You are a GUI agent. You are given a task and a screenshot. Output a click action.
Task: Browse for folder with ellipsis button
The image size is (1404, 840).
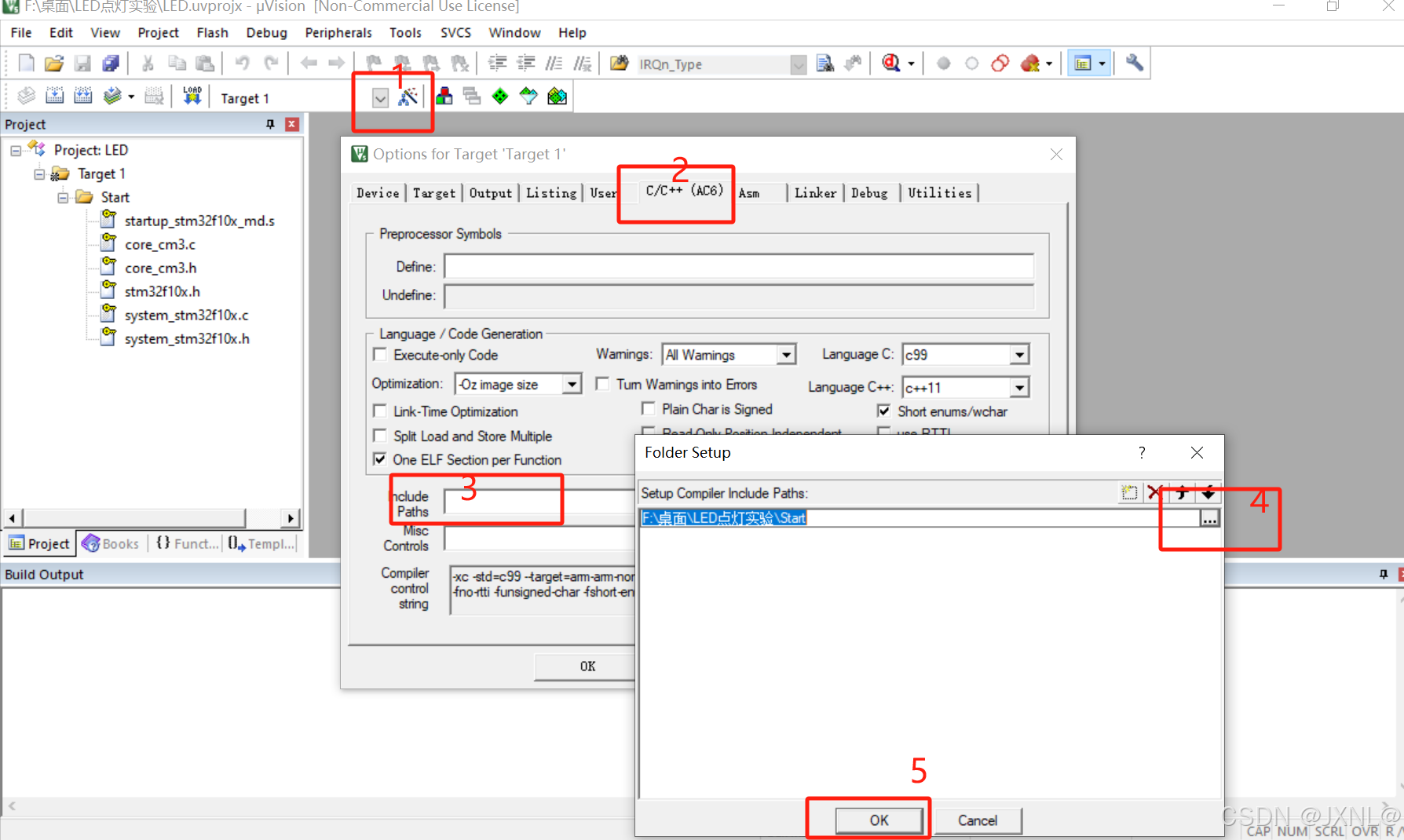click(x=1209, y=518)
